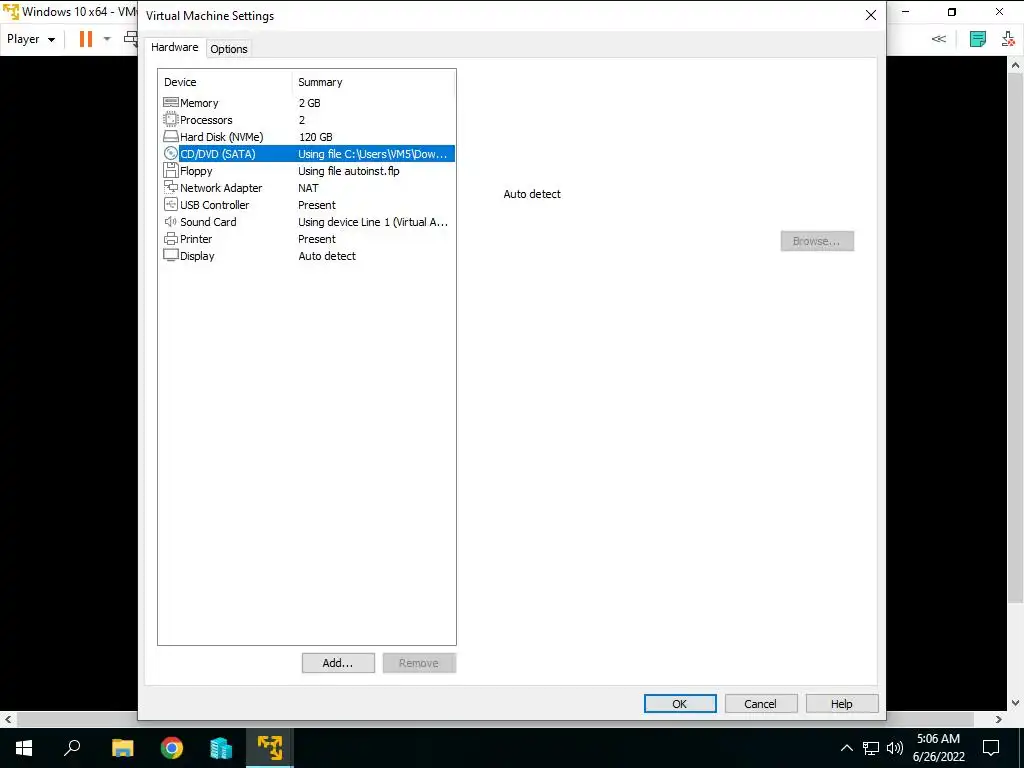The width and height of the screenshot is (1024, 768).
Task: Confirm settings with OK button
Action: pos(679,703)
